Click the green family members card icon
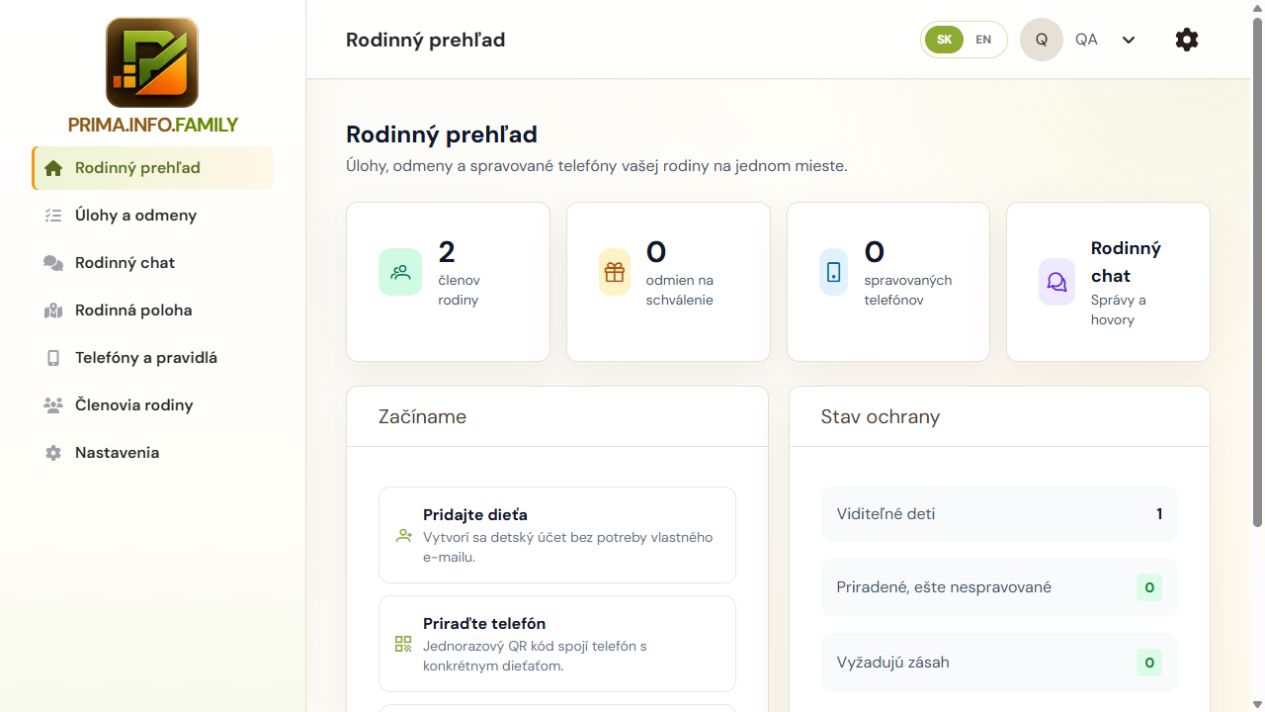 400,272
